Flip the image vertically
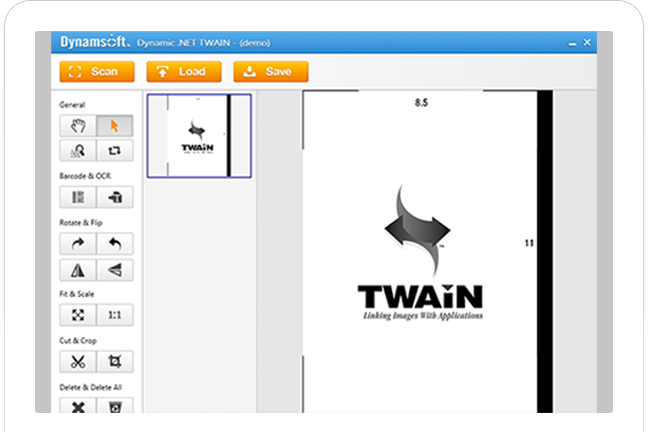648x432 pixels. [x=115, y=269]
